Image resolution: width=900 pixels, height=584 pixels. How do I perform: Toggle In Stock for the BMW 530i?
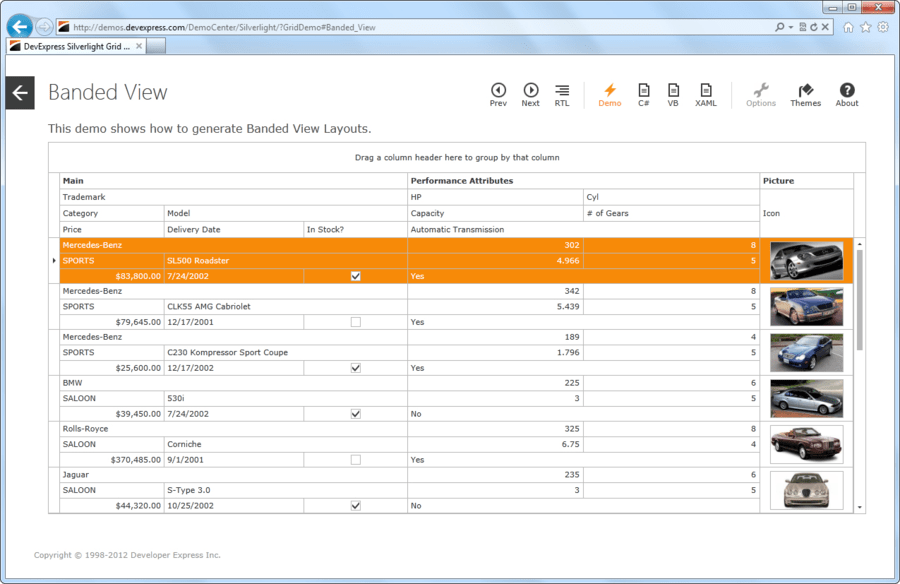[x=355, y=413]
